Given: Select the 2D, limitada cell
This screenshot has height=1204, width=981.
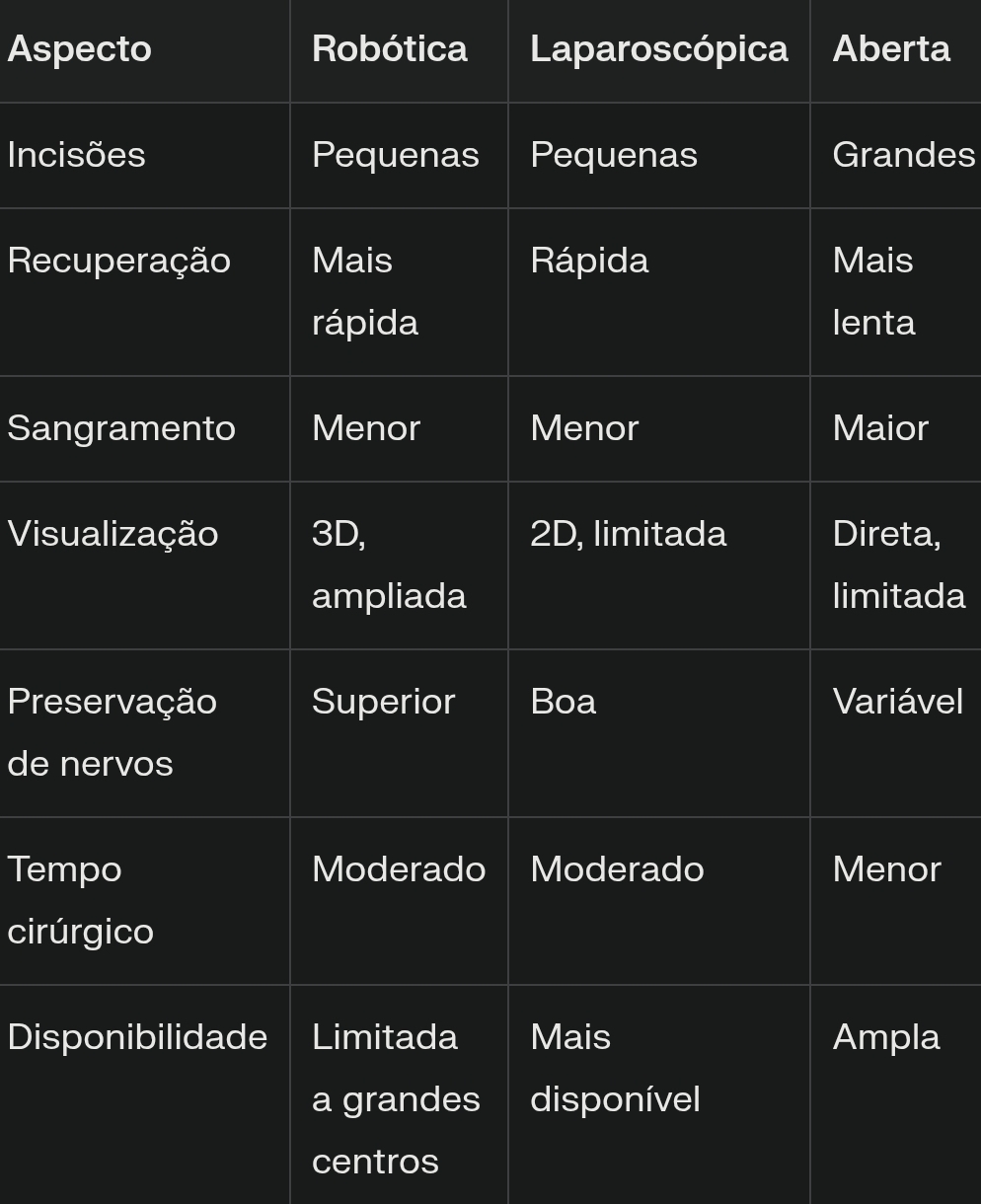Looking at the screenshot, I should pos(628,534).
